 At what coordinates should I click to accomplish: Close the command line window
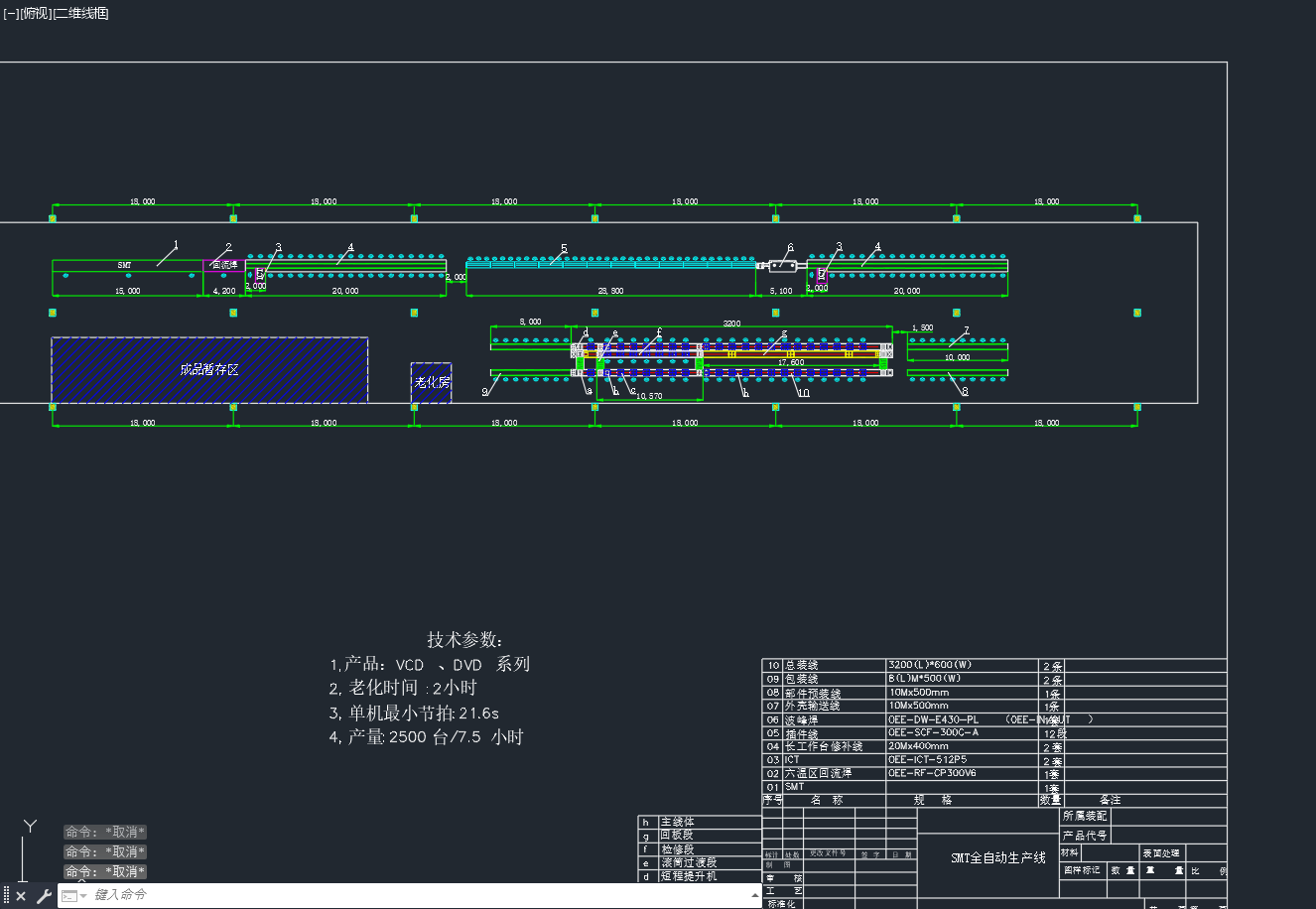21,896
